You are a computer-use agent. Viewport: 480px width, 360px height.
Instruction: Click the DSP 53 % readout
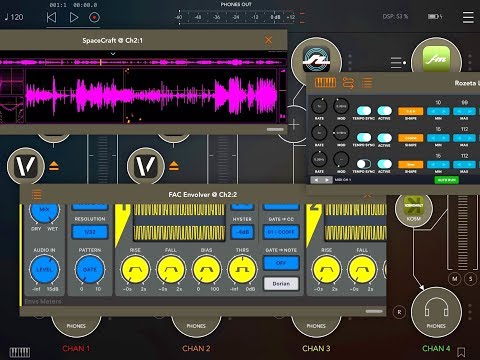[x=395, y=16]
